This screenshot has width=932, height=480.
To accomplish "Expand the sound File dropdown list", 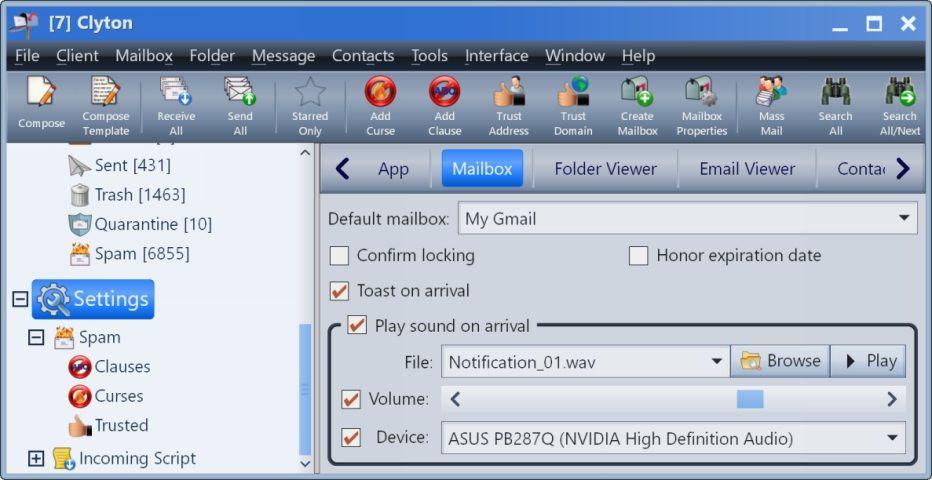I will pos(716,361).
